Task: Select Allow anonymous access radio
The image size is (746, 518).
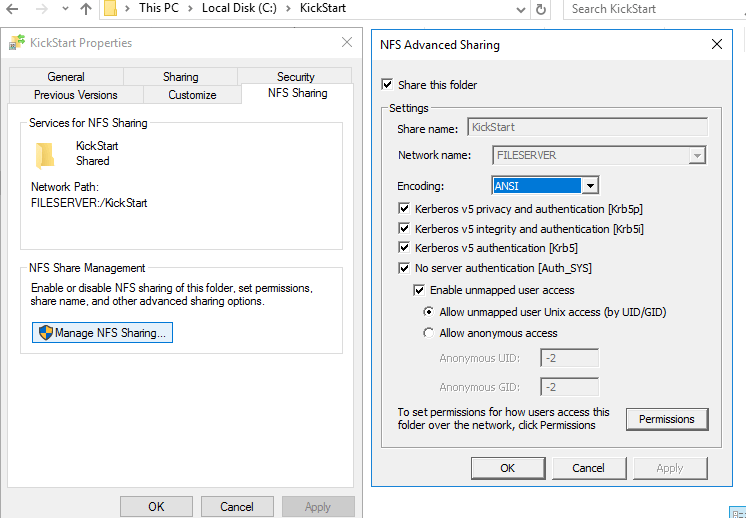Action: [x=429, y=333]
